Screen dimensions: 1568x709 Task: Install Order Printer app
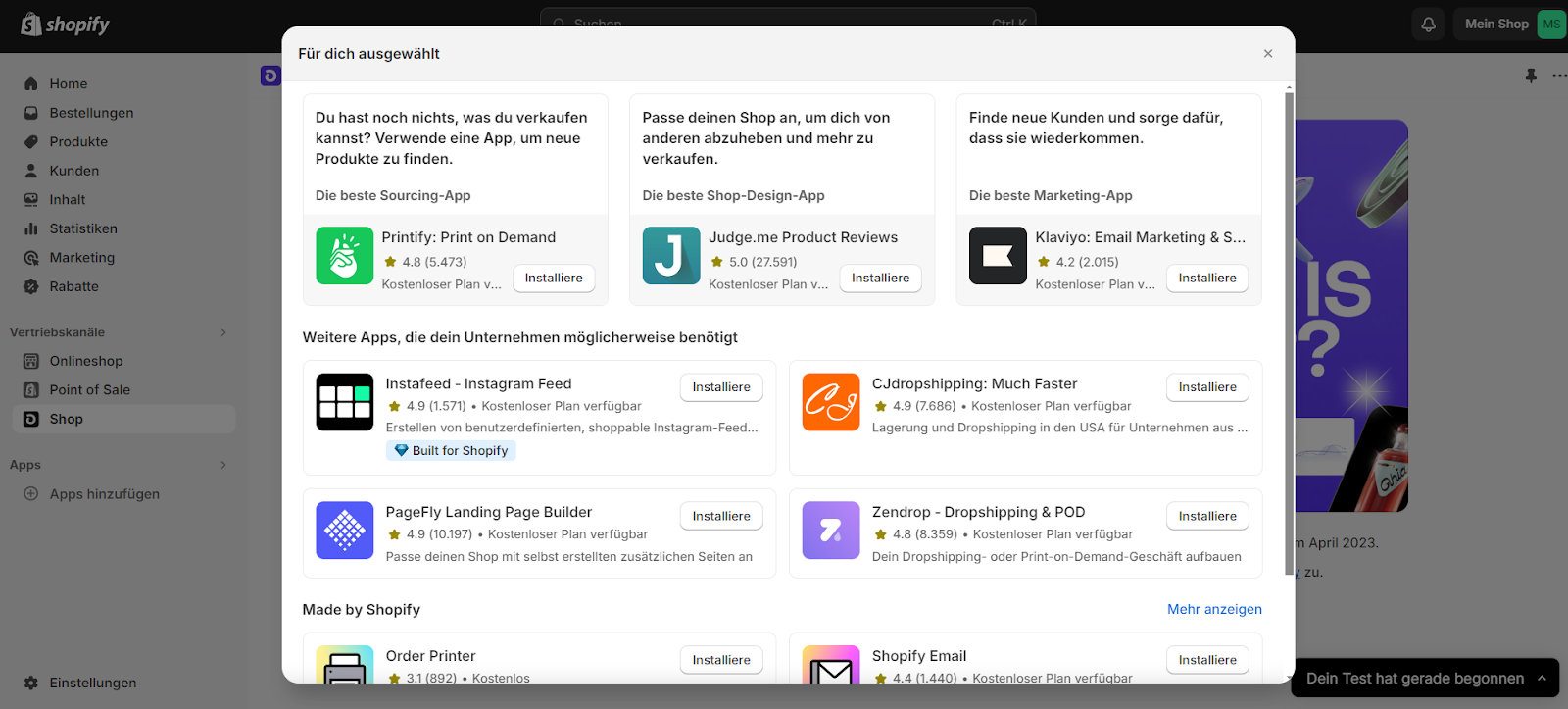pos(721,660)
